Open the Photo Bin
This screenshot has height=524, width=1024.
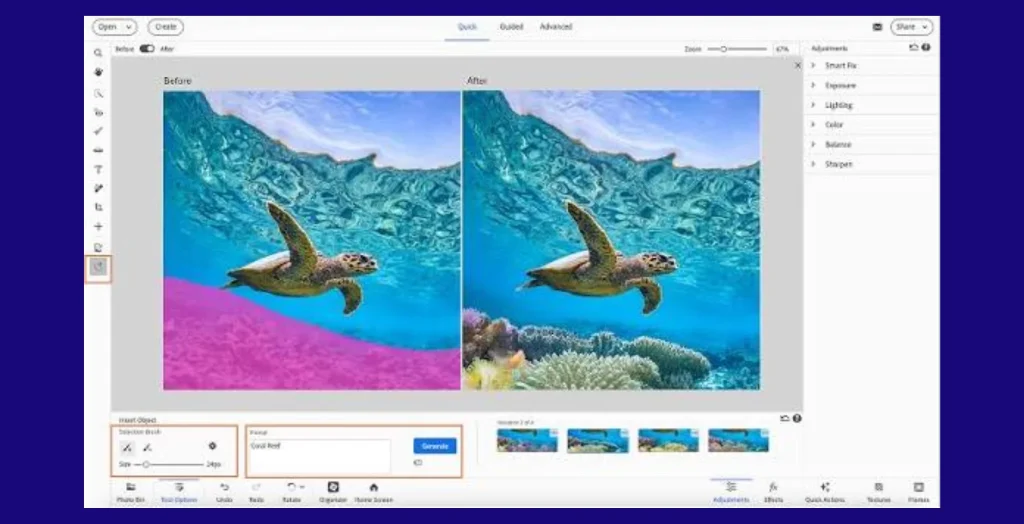[131, 492]
